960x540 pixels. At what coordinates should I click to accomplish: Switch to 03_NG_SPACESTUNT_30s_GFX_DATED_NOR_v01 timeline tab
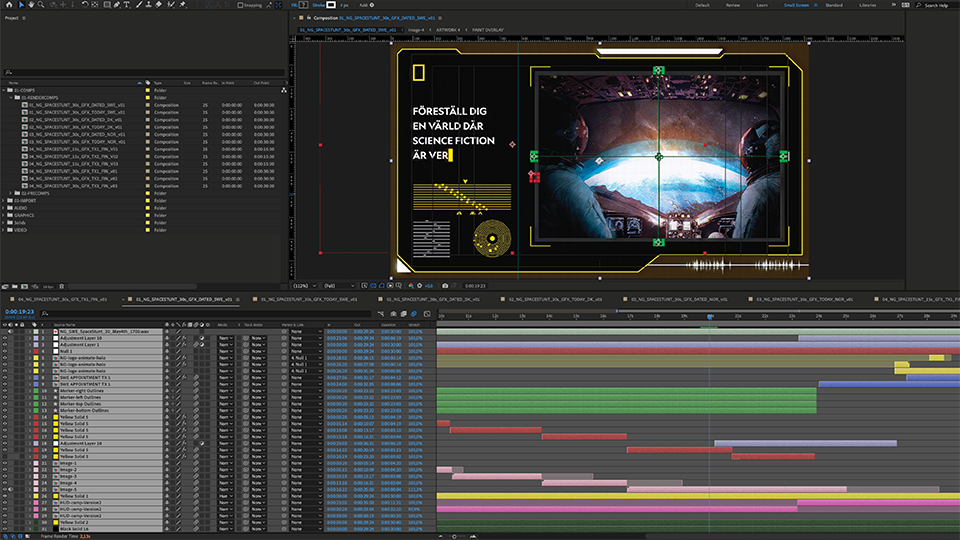680,299
